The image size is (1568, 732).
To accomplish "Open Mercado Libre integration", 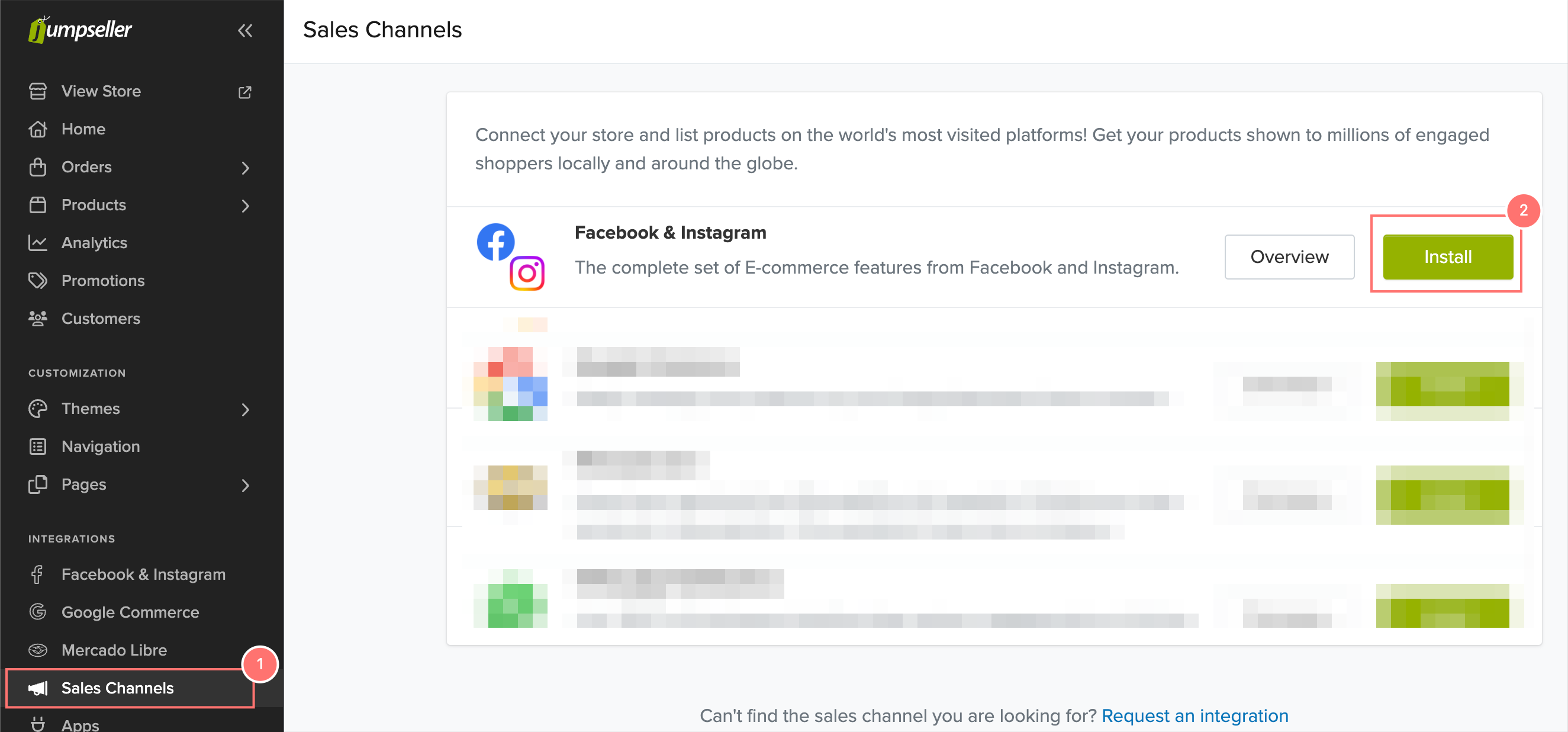I will (114, 650).
